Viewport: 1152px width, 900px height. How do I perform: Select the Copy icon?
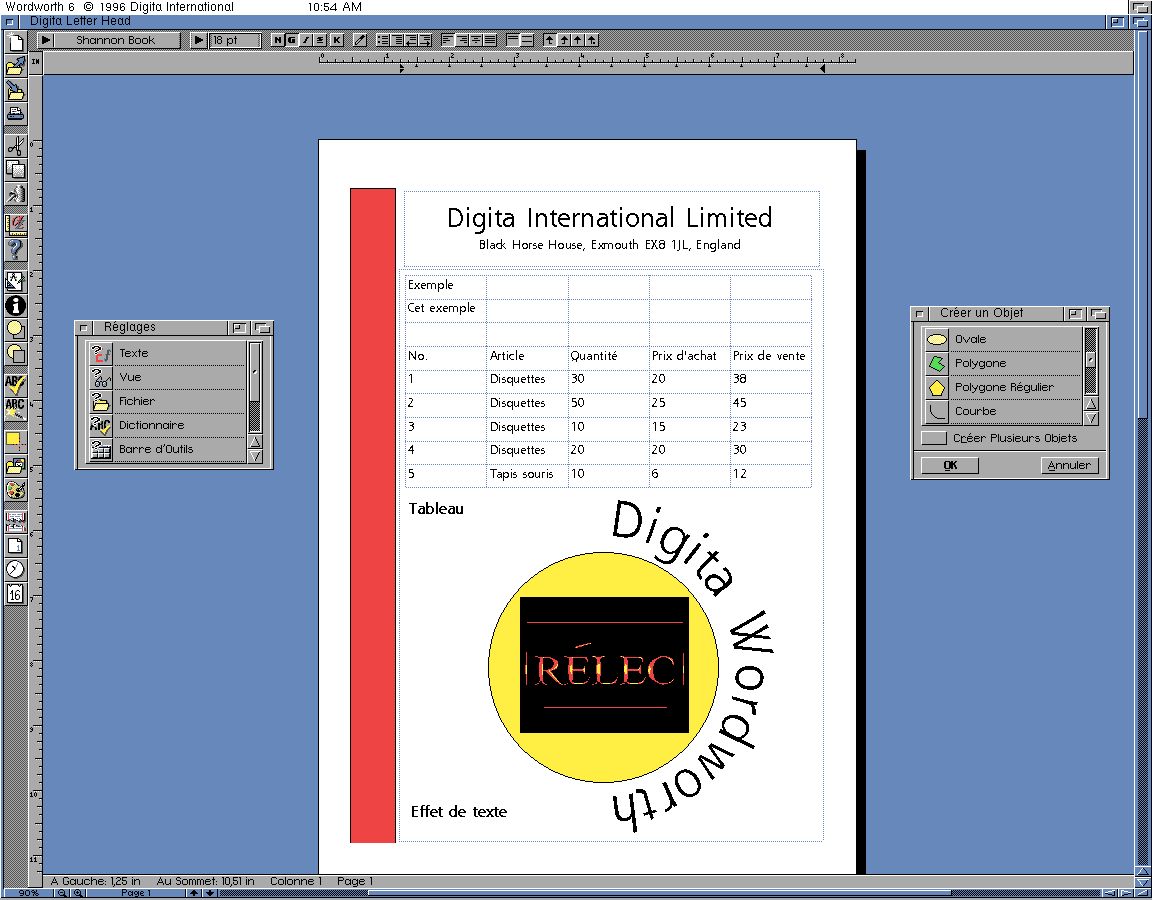pyautogui.click(x=15, y=170)
